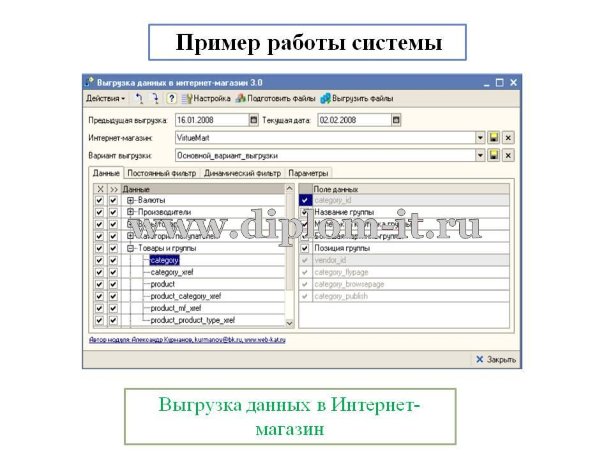Click the >> column header

(x=114, y=189)
